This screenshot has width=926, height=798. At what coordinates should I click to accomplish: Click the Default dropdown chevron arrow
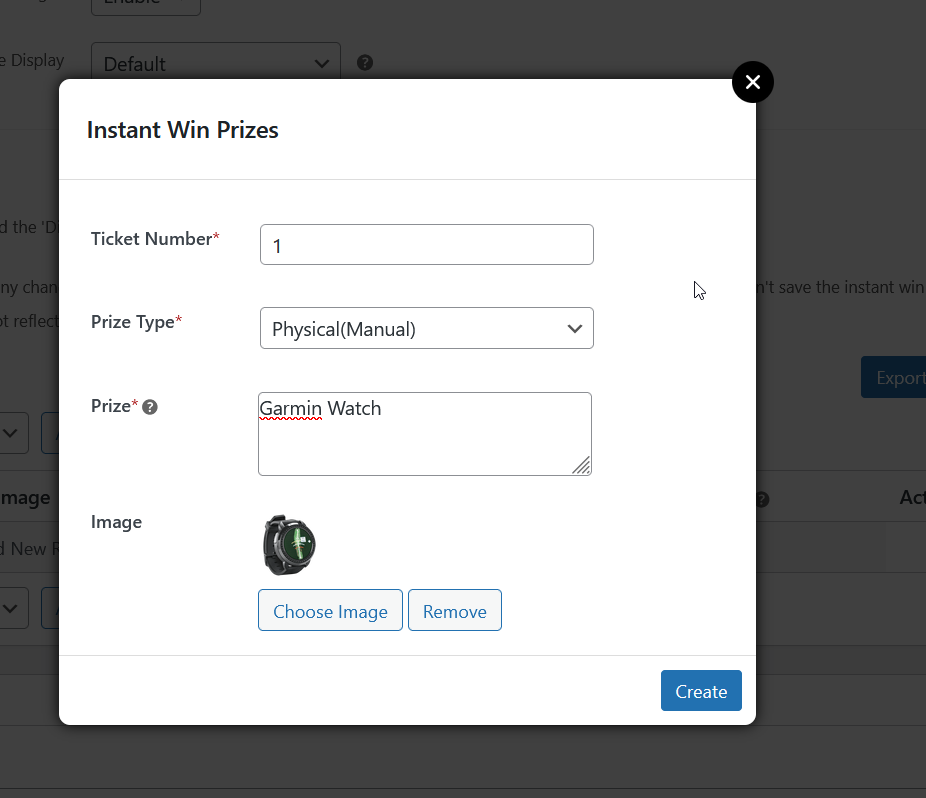[x=322, y=63]
